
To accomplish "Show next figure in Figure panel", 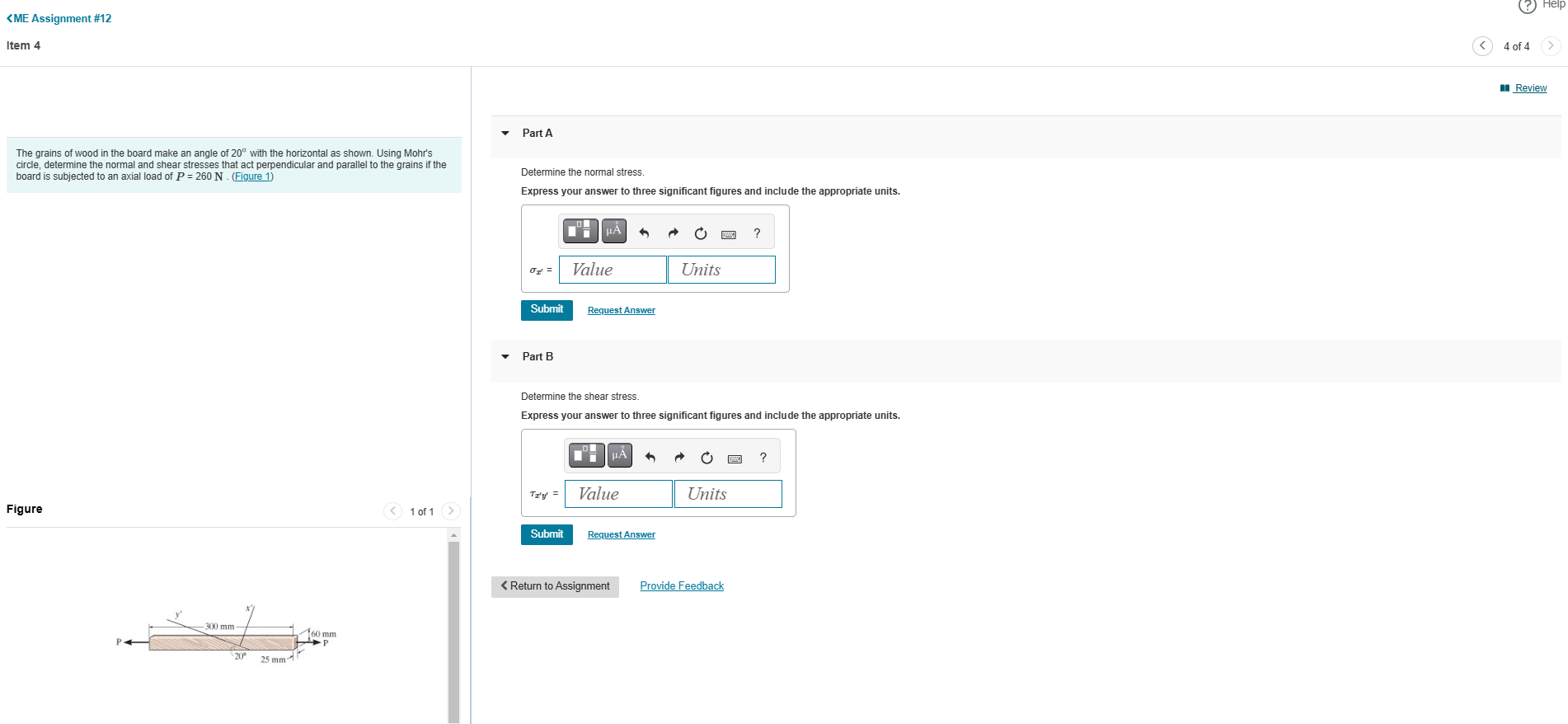I will point(451,511).
